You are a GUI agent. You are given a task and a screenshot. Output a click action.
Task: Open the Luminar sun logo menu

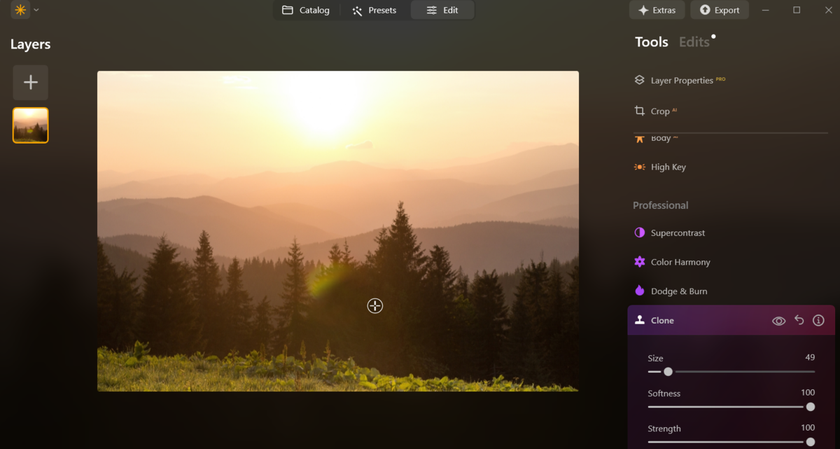pos(20,10)
